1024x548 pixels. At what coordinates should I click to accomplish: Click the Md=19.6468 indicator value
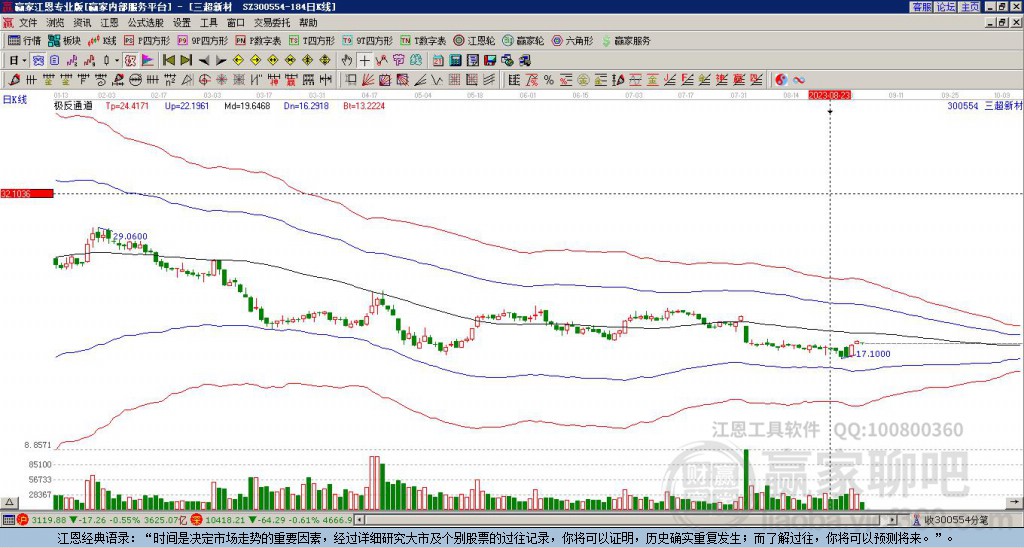click(247, 105)
